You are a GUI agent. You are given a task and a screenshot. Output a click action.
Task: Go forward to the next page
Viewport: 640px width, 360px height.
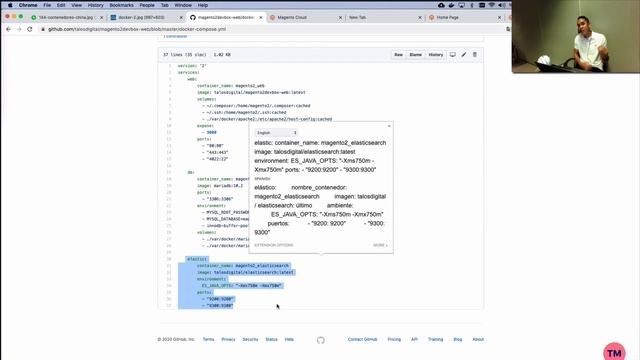coord(19,29)
